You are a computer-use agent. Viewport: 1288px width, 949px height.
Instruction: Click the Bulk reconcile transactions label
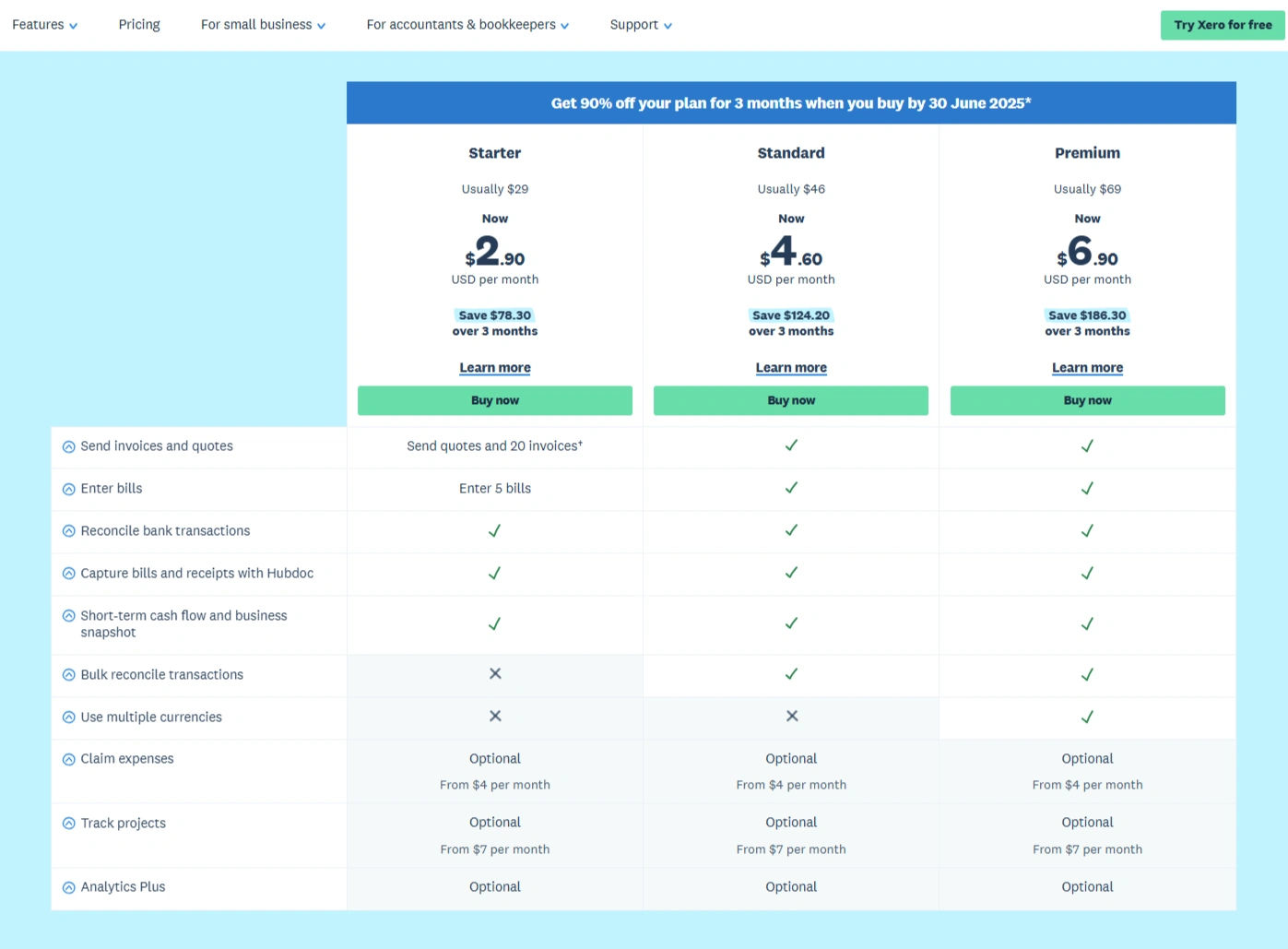(162, 675)
